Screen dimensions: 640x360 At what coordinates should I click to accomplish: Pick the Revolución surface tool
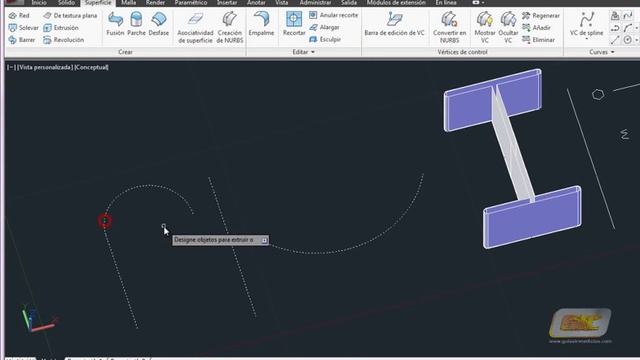(x=64, y=40)
